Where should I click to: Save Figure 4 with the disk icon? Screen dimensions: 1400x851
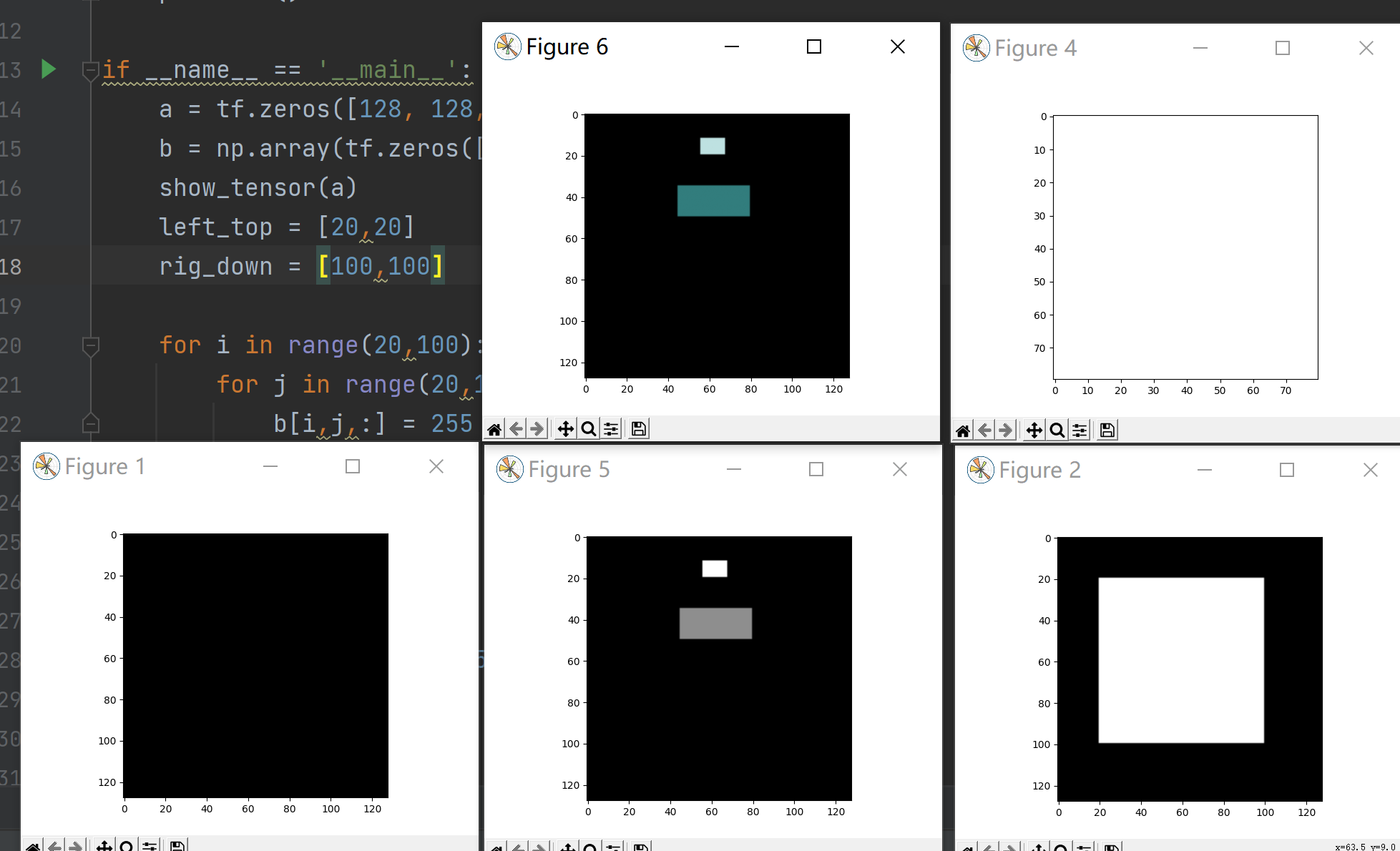(x=1107, y=431)
